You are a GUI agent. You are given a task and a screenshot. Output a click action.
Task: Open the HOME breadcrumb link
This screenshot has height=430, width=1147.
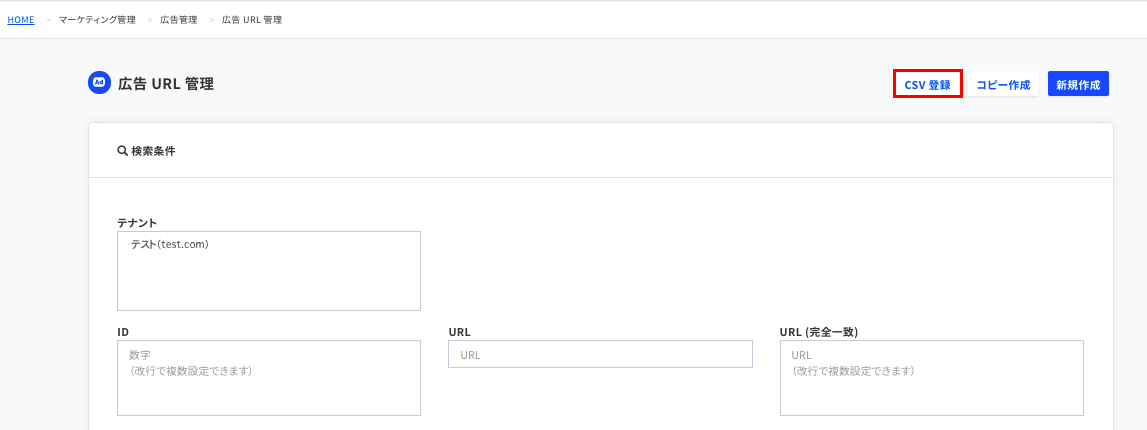tap(21, 20)
